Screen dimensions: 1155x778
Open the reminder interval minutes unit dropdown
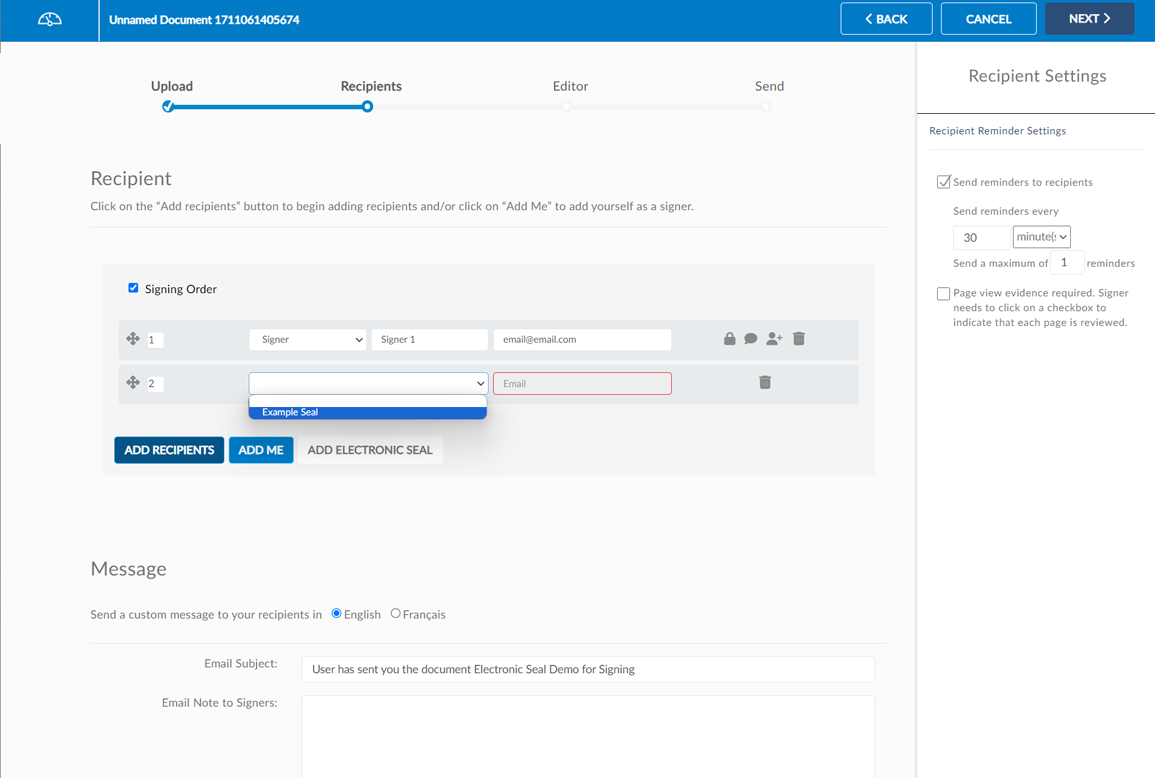[x=1041, y=237]
